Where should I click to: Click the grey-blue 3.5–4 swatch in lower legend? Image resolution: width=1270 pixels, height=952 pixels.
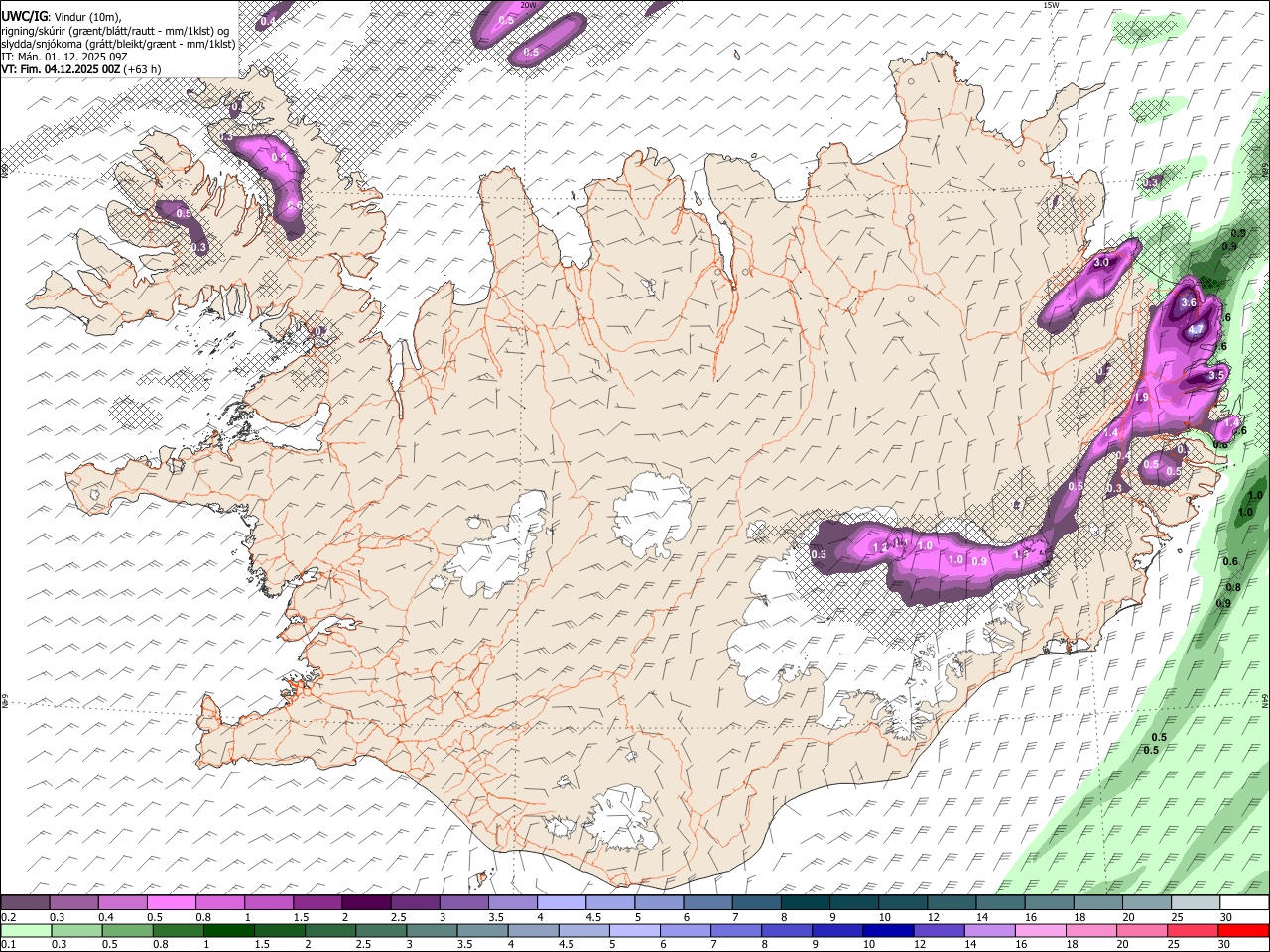483,930
